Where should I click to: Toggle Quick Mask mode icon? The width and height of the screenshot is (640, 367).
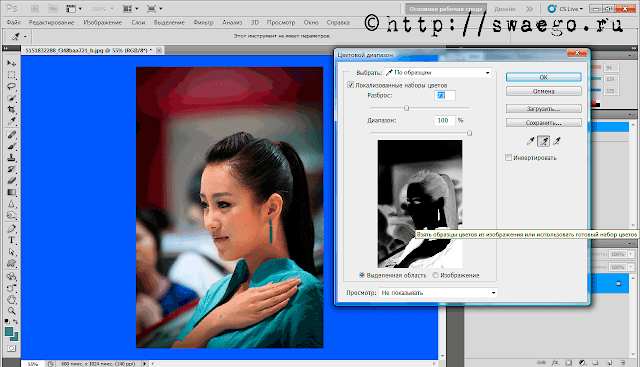[11, 348]
